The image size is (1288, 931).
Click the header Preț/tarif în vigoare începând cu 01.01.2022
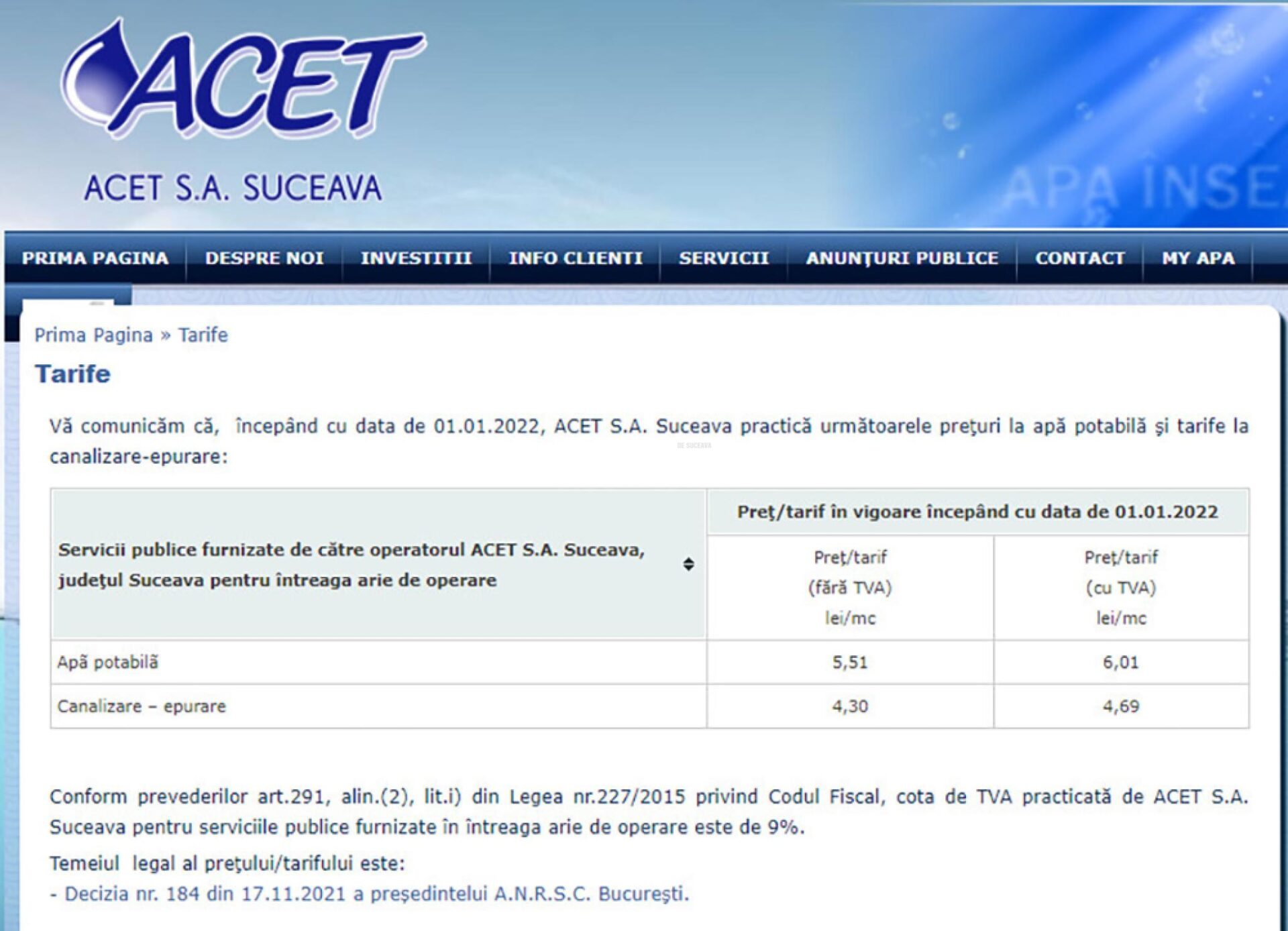pyautogui.click(x=977, y=512)
